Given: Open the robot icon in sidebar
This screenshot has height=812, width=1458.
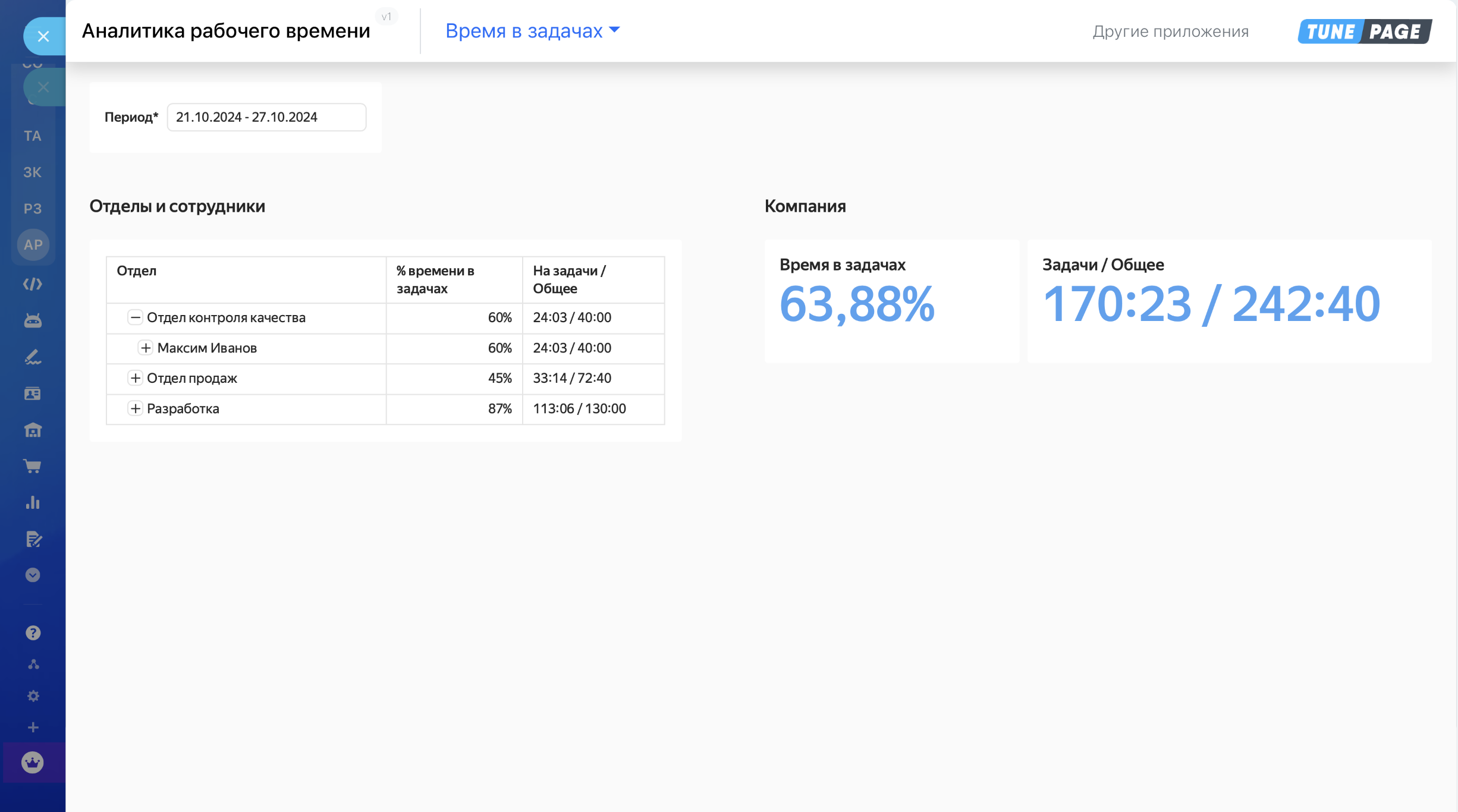Looking at the screenshot, I should click(x=33, y=321).
